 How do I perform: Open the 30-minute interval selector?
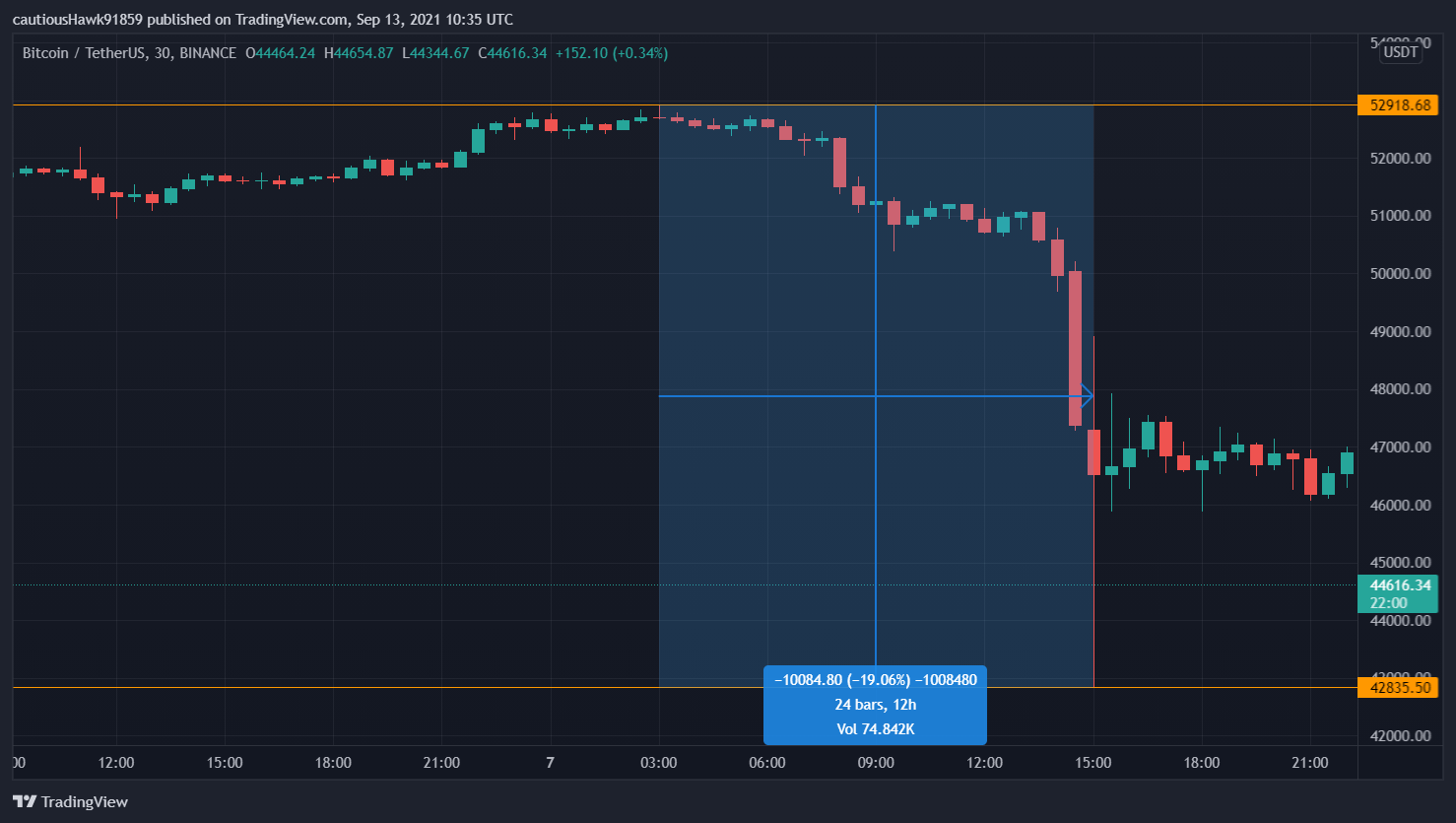pyautogui.click(x=160, y=52)
